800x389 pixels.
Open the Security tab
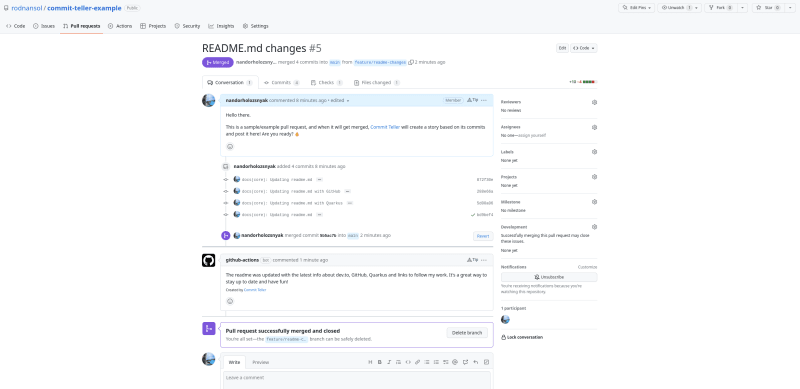pos(187,26)
